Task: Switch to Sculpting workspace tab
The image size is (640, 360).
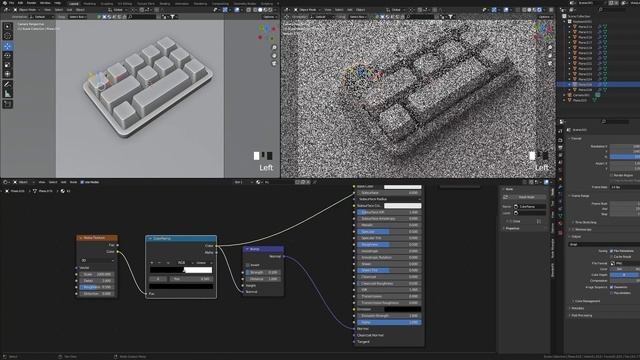Action: click(x=107, y=4)
